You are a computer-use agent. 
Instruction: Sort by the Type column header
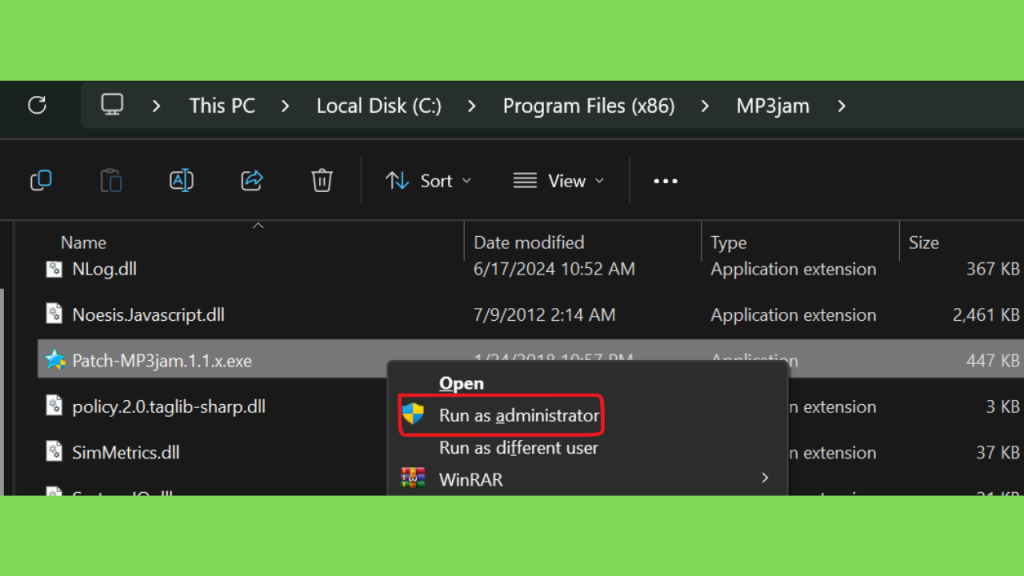click(728, 242)
